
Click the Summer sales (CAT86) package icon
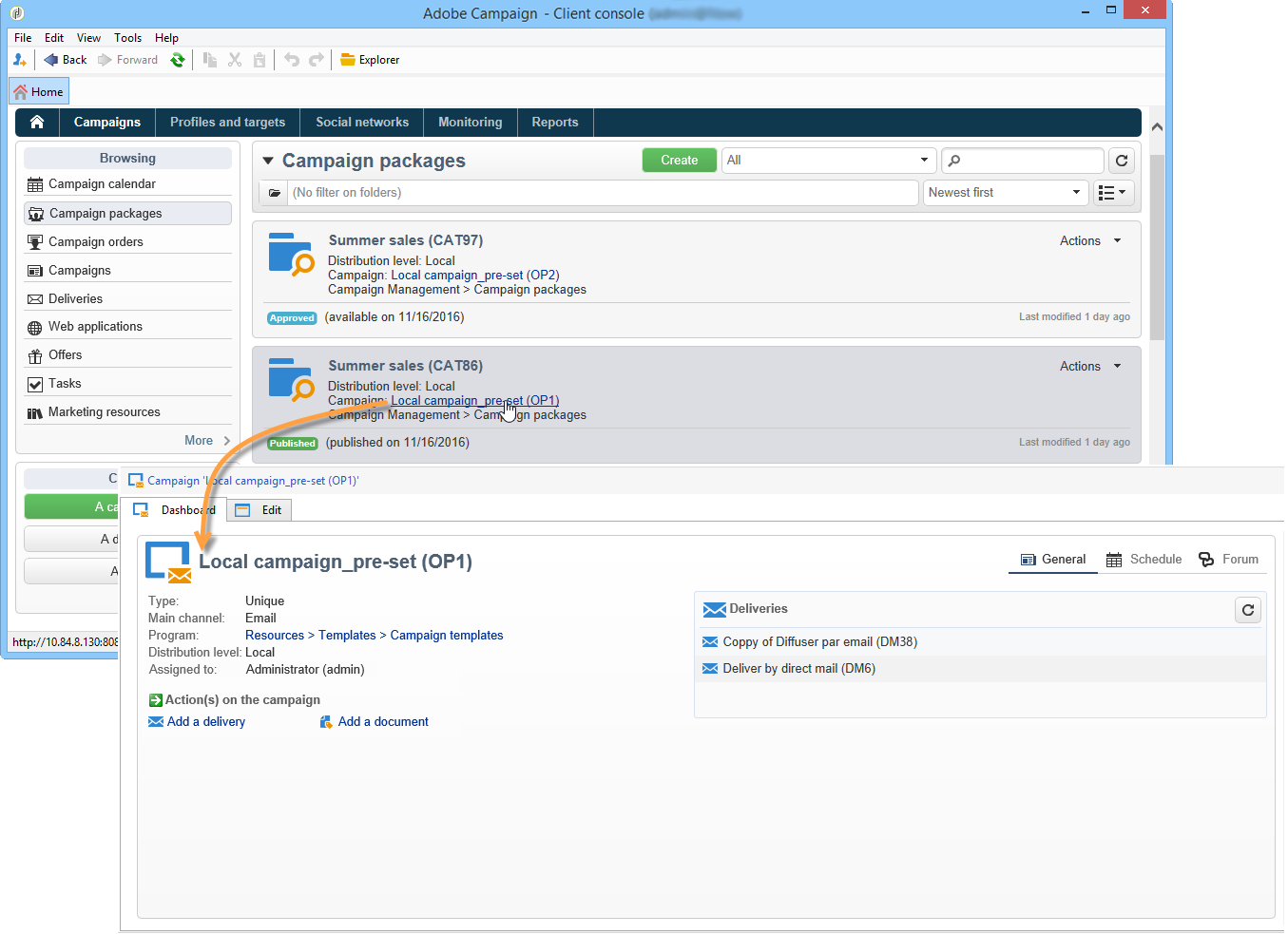point(291,379)
